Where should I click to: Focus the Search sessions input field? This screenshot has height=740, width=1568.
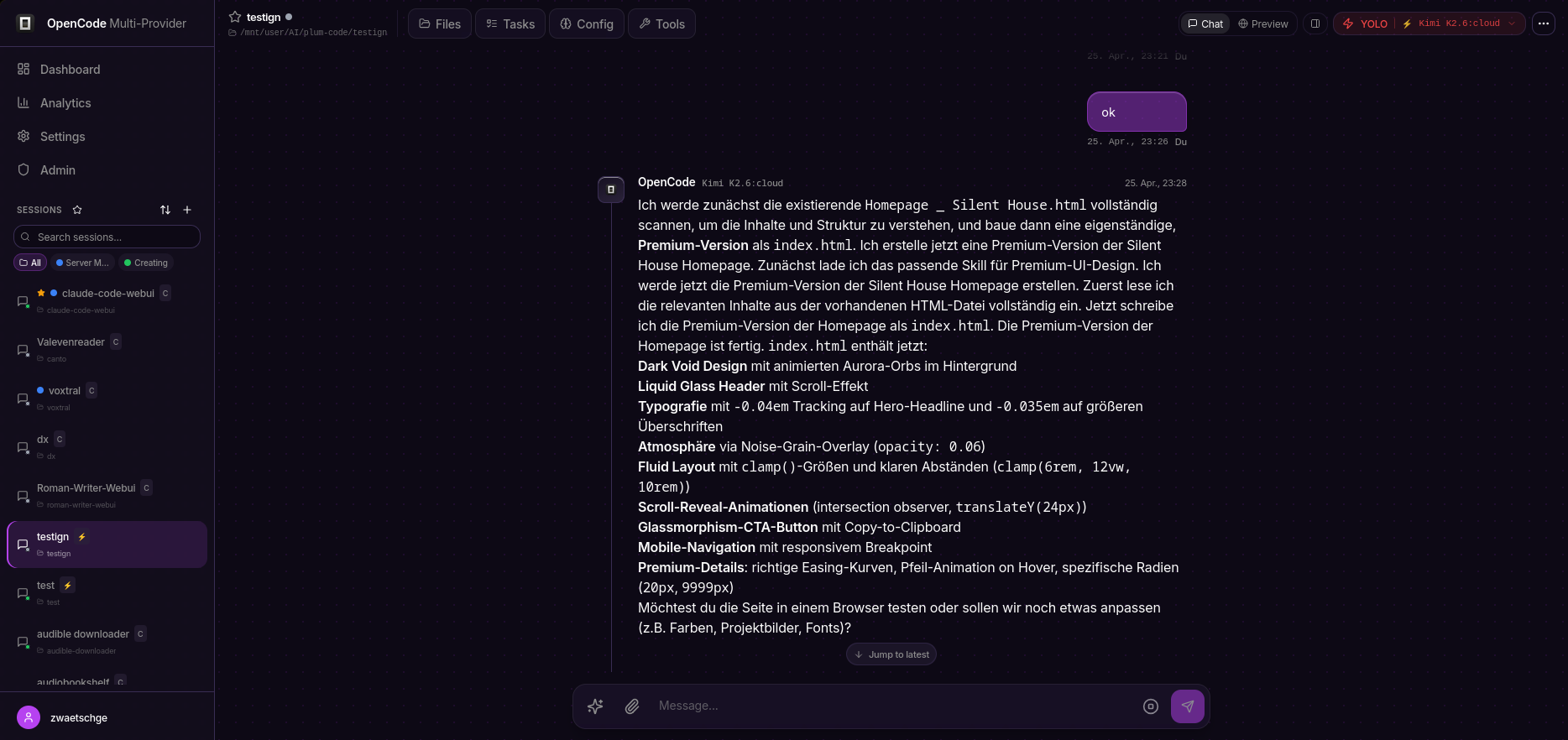(107, 237)
